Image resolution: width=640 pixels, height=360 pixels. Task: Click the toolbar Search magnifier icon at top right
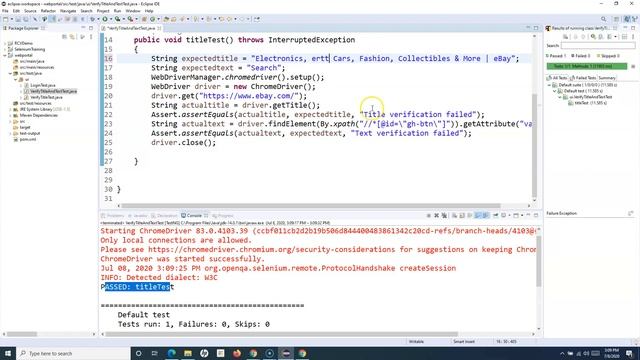(x=603, y=19)
